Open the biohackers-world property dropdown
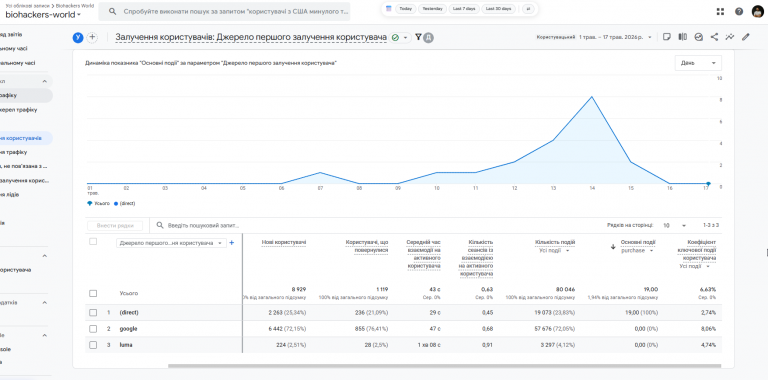This screenshot has width=768, height=380. (43, 15)
